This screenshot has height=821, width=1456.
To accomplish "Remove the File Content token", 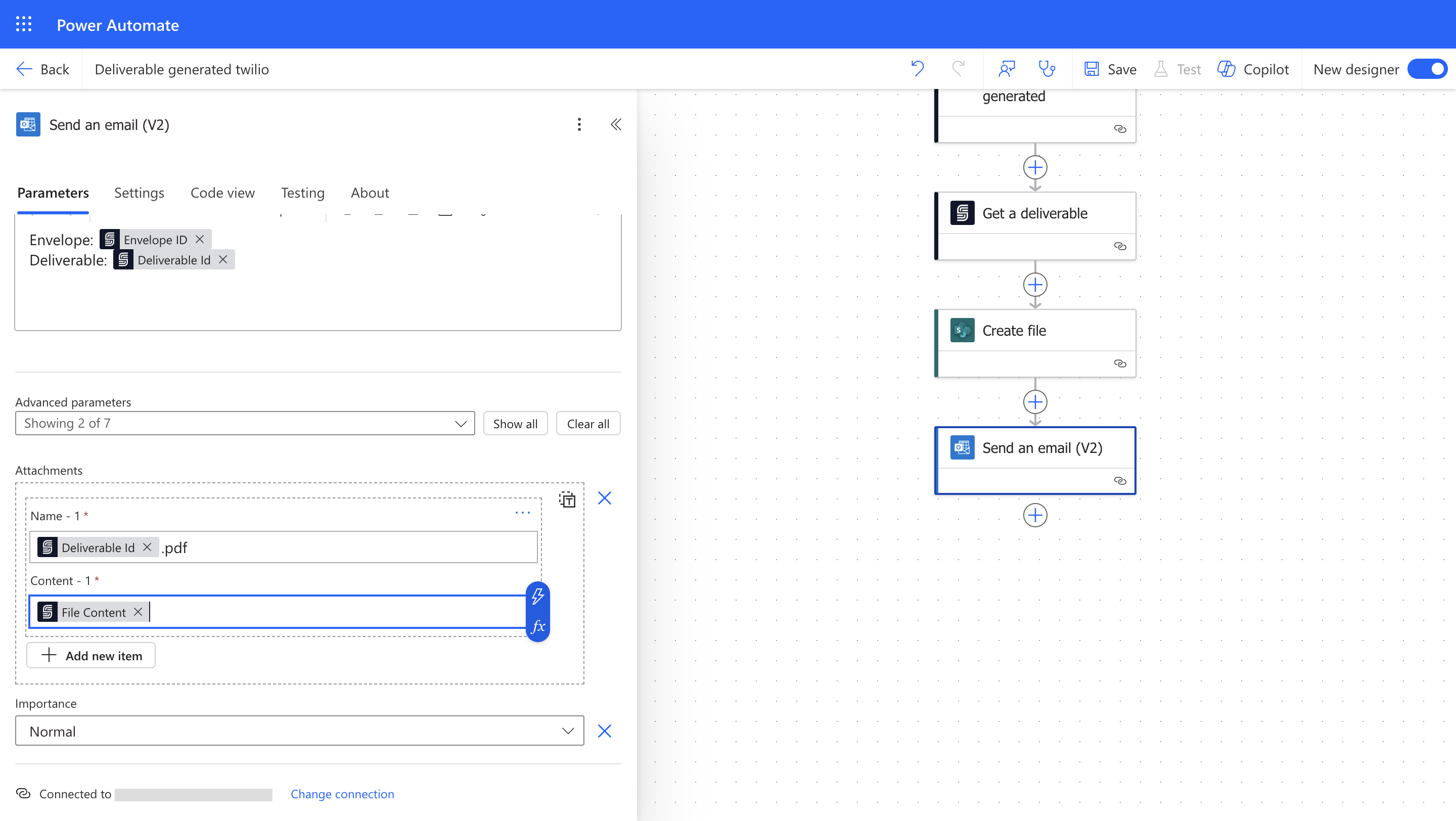I will (x=138, y=612).
